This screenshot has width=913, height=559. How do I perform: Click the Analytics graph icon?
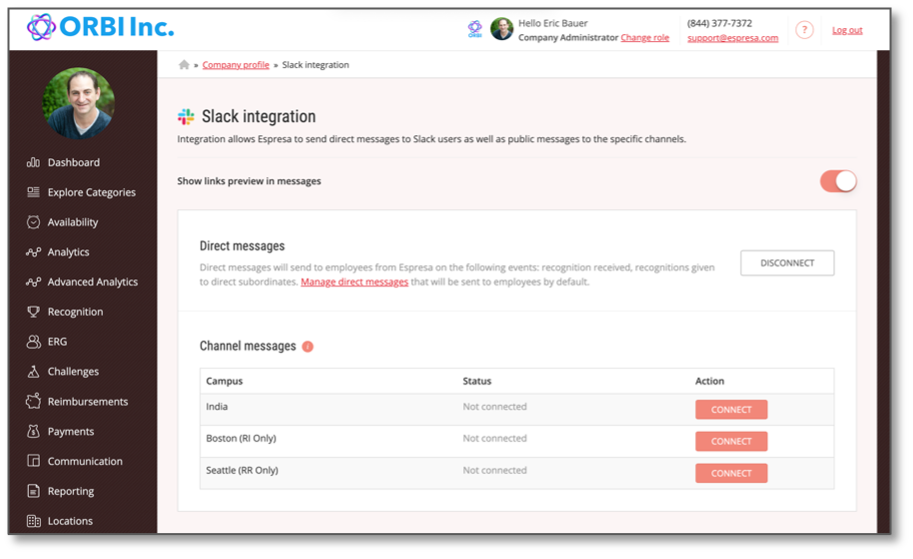click(x=33, y=252)
